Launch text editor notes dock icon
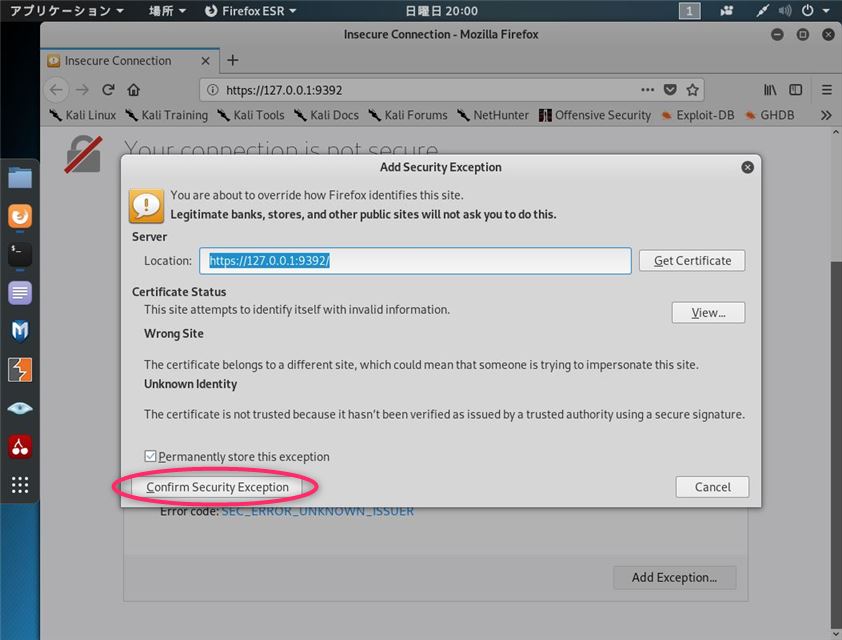The image size is (842, 640). (x=20, y=293)
